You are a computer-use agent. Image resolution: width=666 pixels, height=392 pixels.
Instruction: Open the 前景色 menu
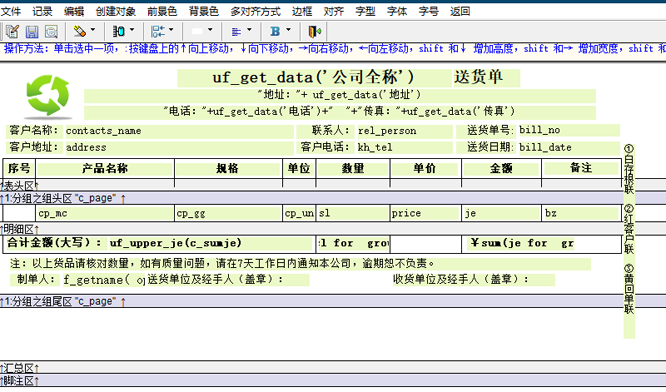[x=162, y=11]
